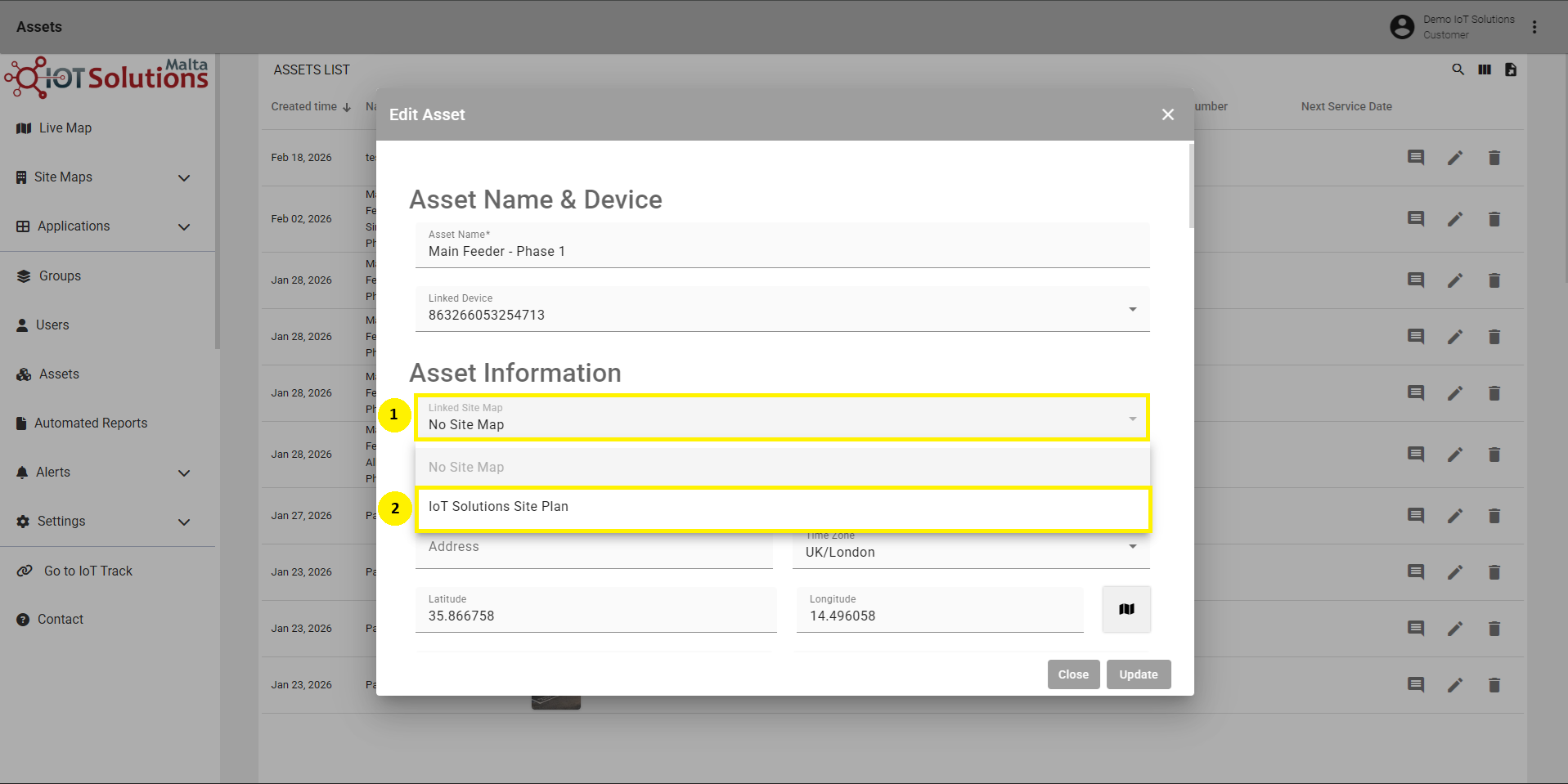Click the Update button

coord(1139,674)
